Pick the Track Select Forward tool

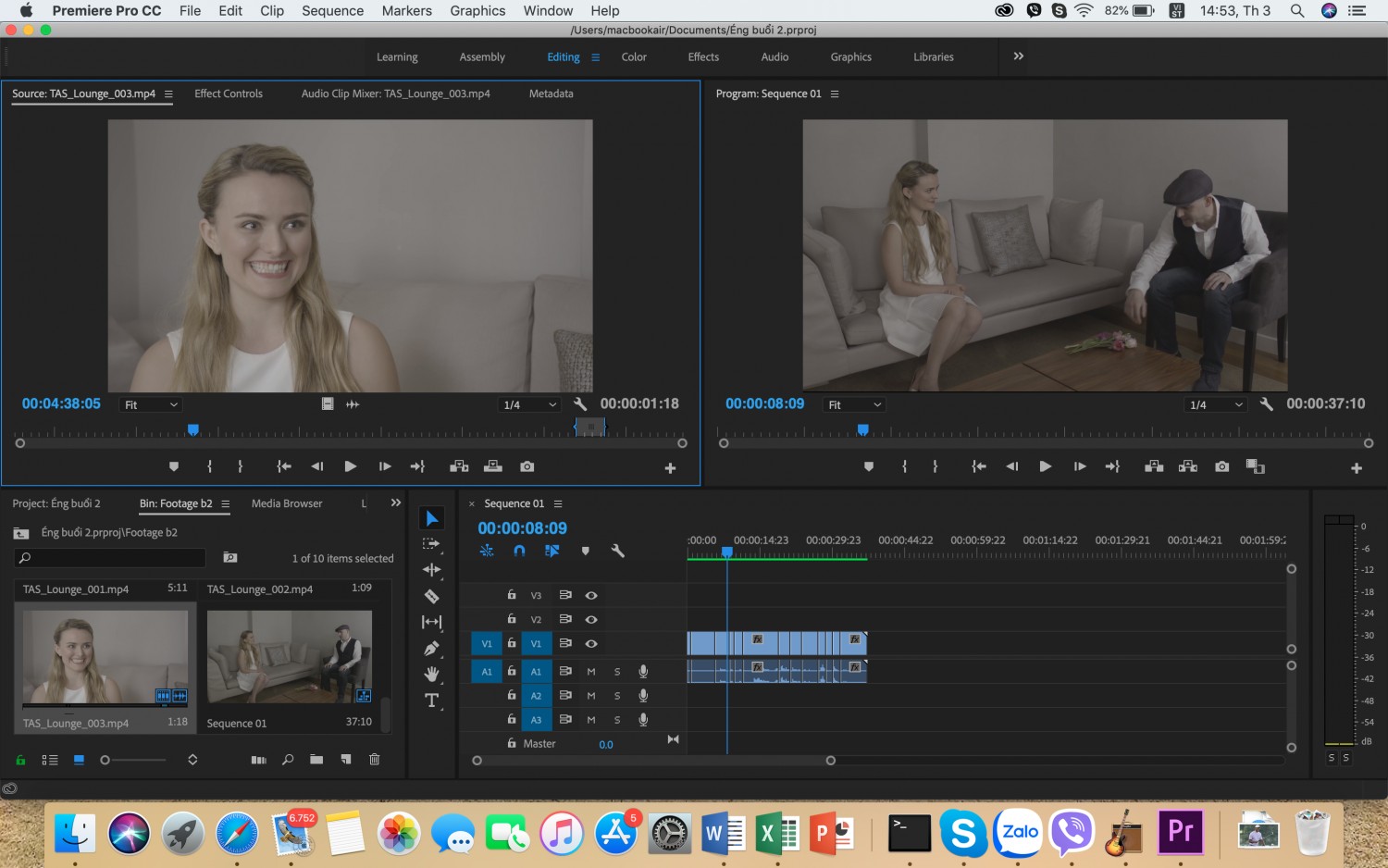click(431, 544)
